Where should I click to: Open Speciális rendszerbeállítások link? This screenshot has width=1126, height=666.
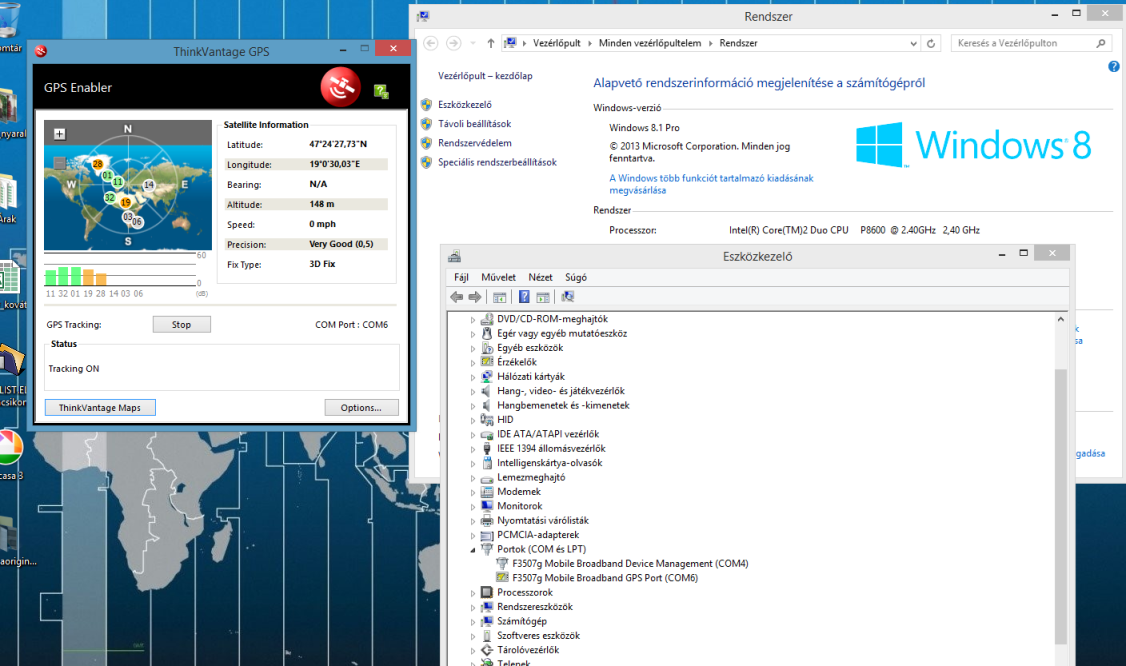click(497, 162)
